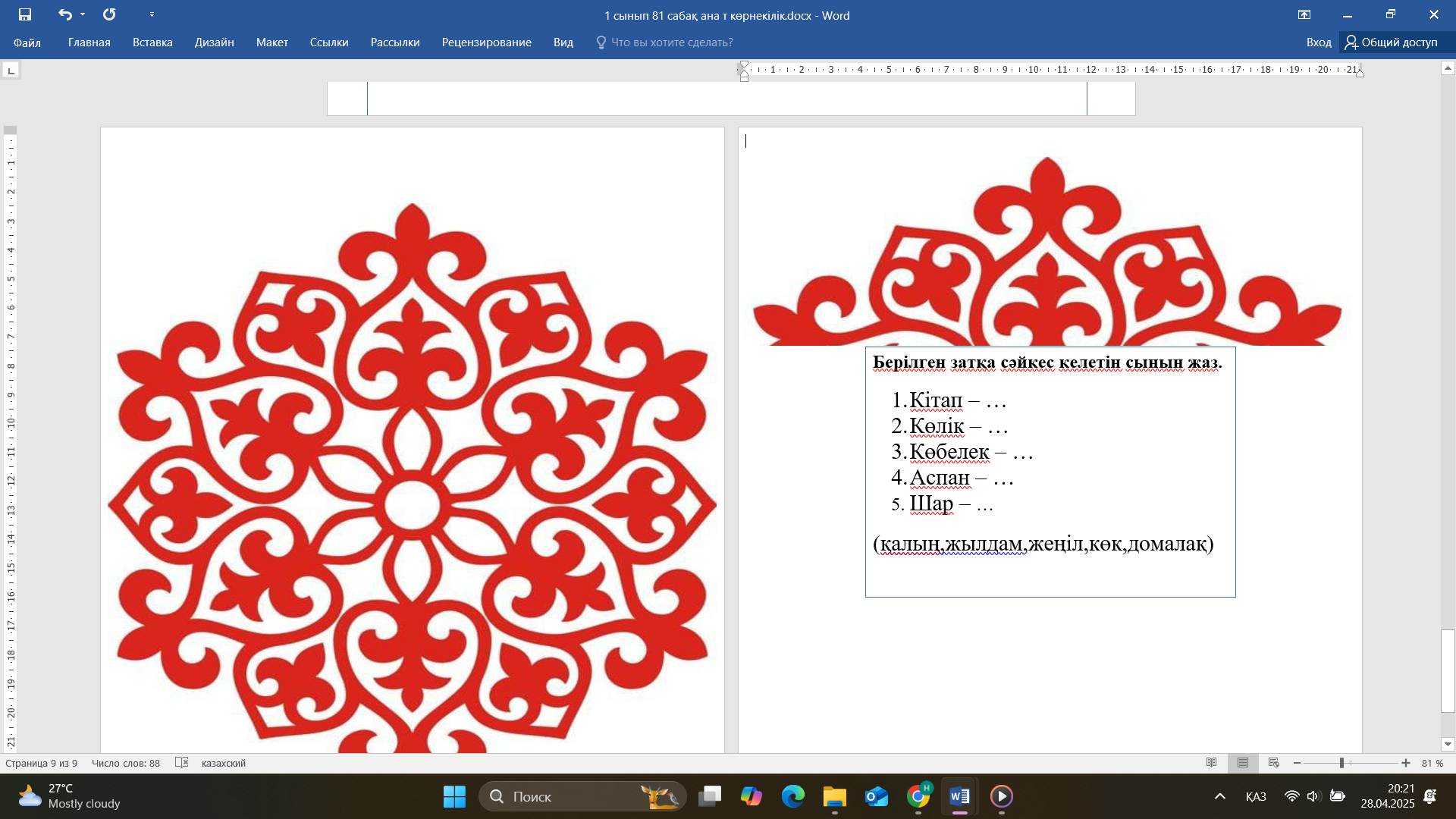This screenshot has width=1456, height=819.
Task: Click the zoom slider handle
Action: tap(1341, 763)
